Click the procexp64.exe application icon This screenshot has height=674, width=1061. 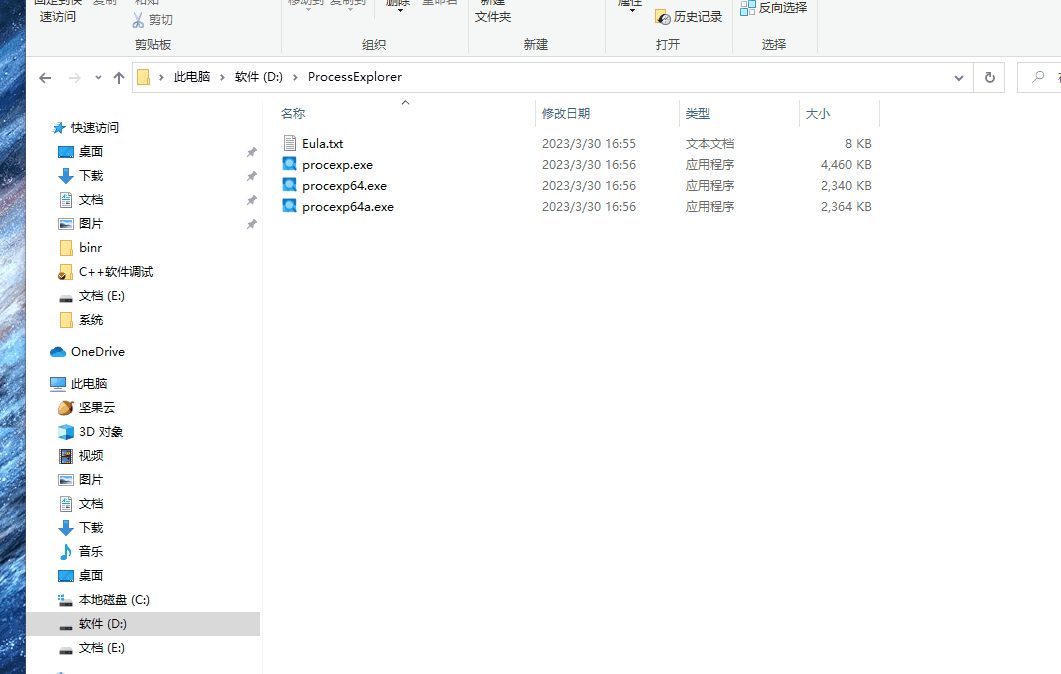[290, 185]
